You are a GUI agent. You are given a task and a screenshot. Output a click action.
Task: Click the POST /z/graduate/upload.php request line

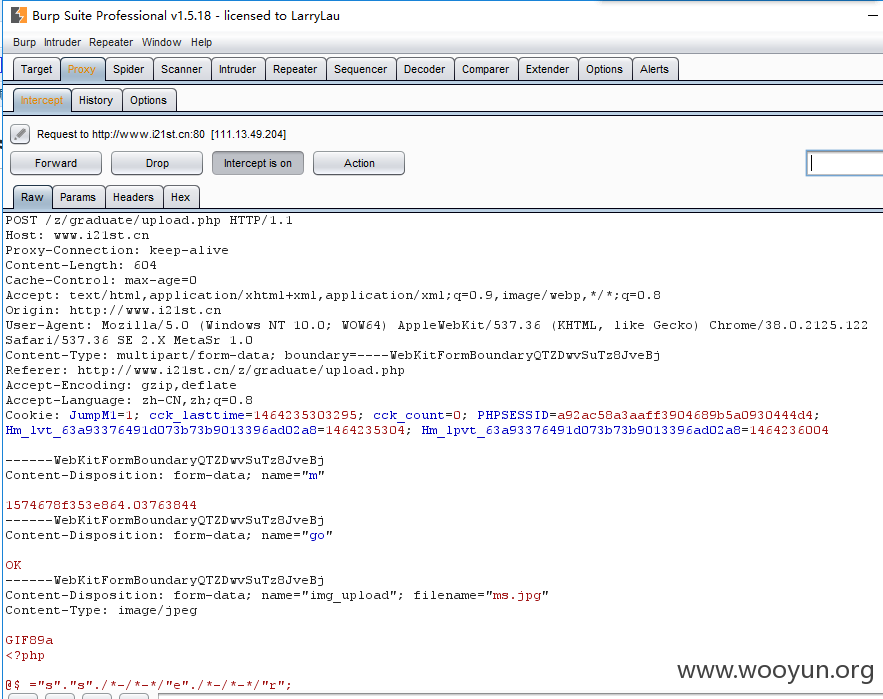149,220
